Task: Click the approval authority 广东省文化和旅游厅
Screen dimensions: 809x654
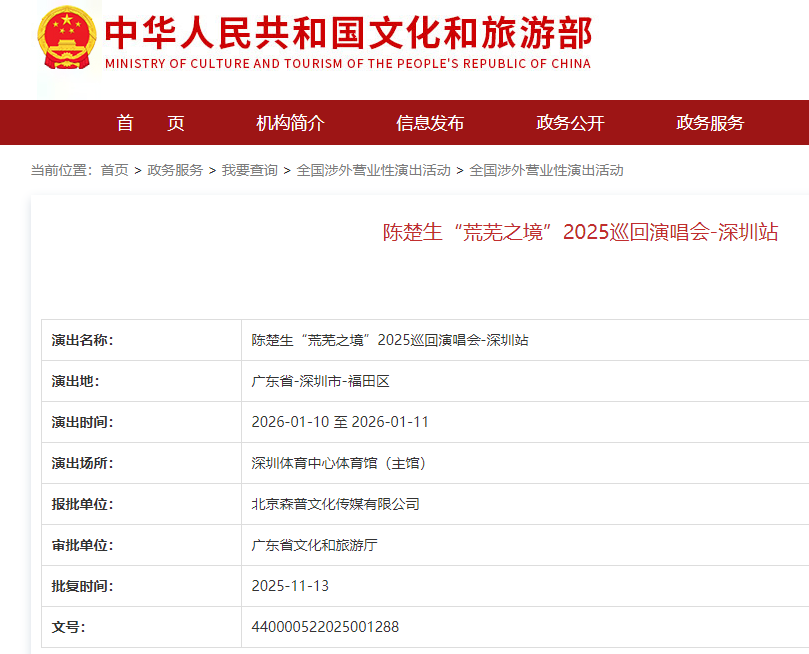Action: tap(314, 545)
